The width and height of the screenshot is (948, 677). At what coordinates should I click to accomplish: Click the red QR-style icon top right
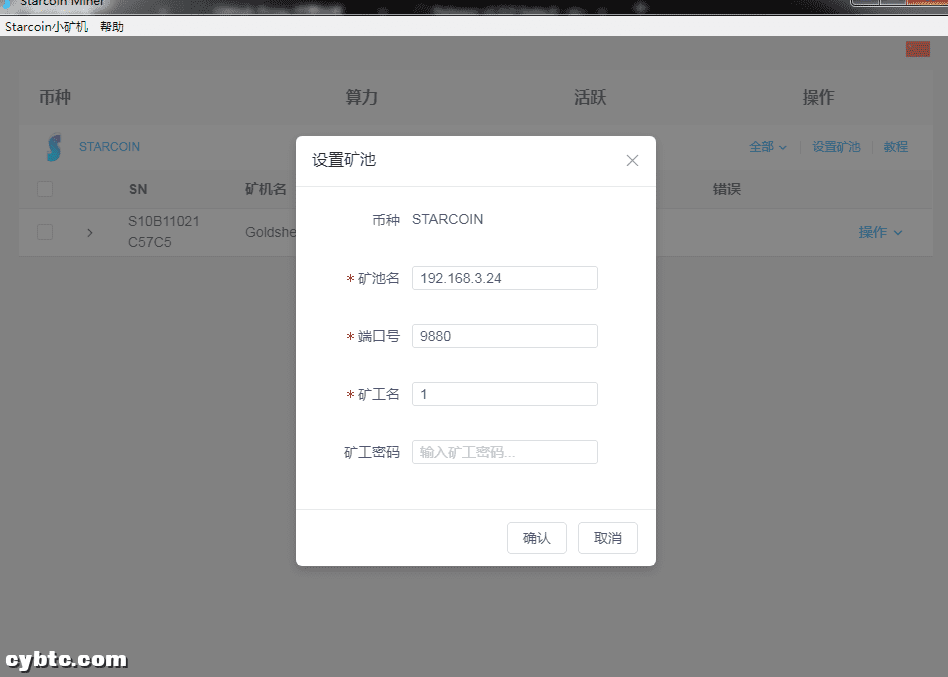[917, 48]
